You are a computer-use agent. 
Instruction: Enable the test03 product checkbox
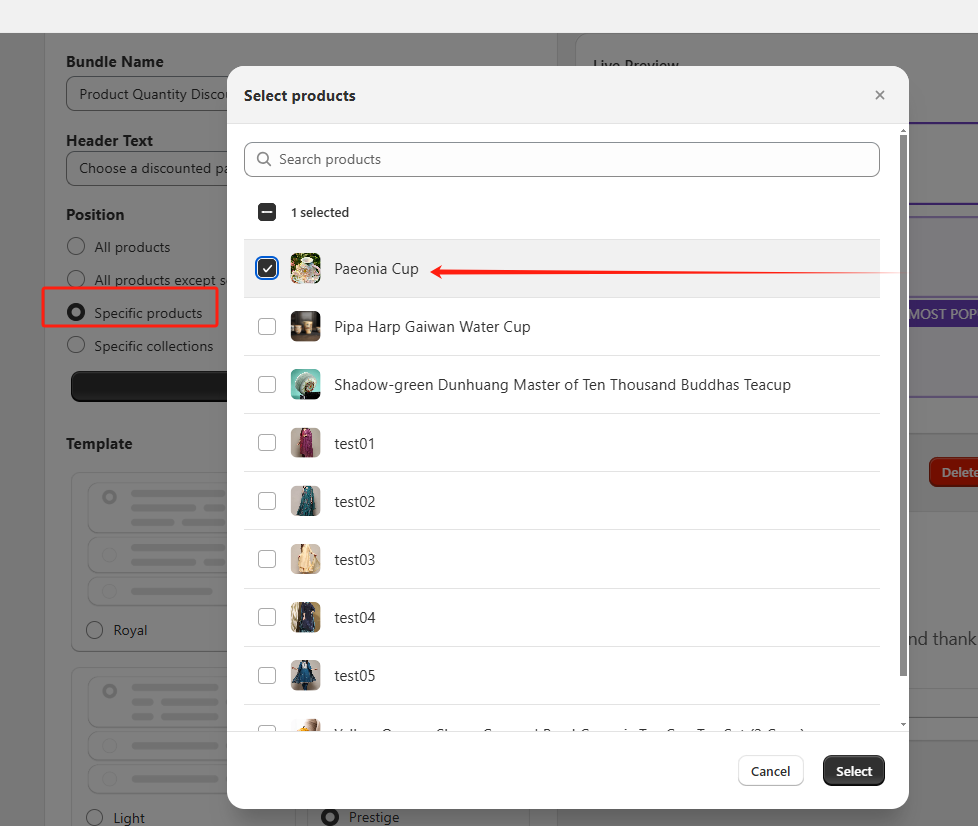[267, 559]
